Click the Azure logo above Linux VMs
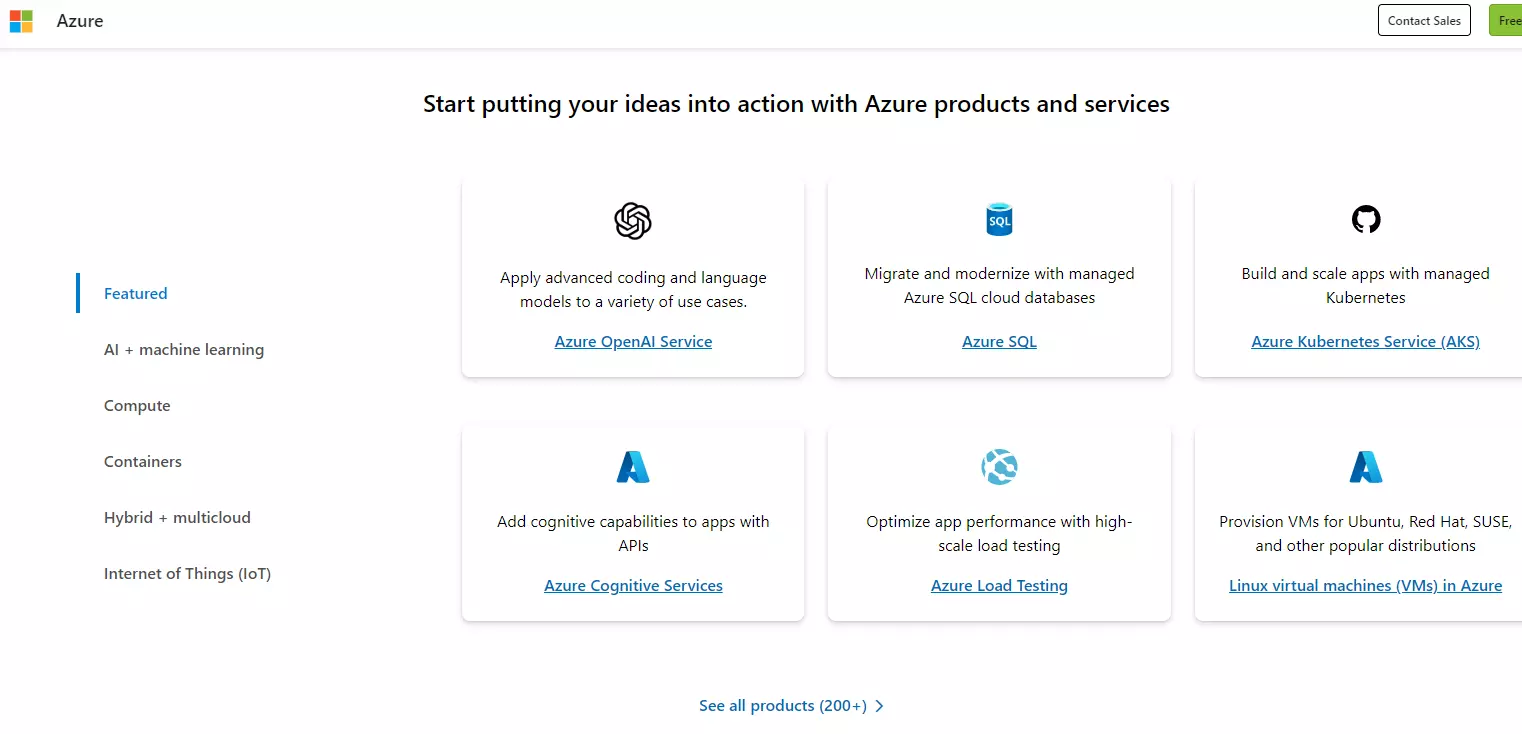The width and height of the screenshot is (1522, 734). click(1365, 467)
